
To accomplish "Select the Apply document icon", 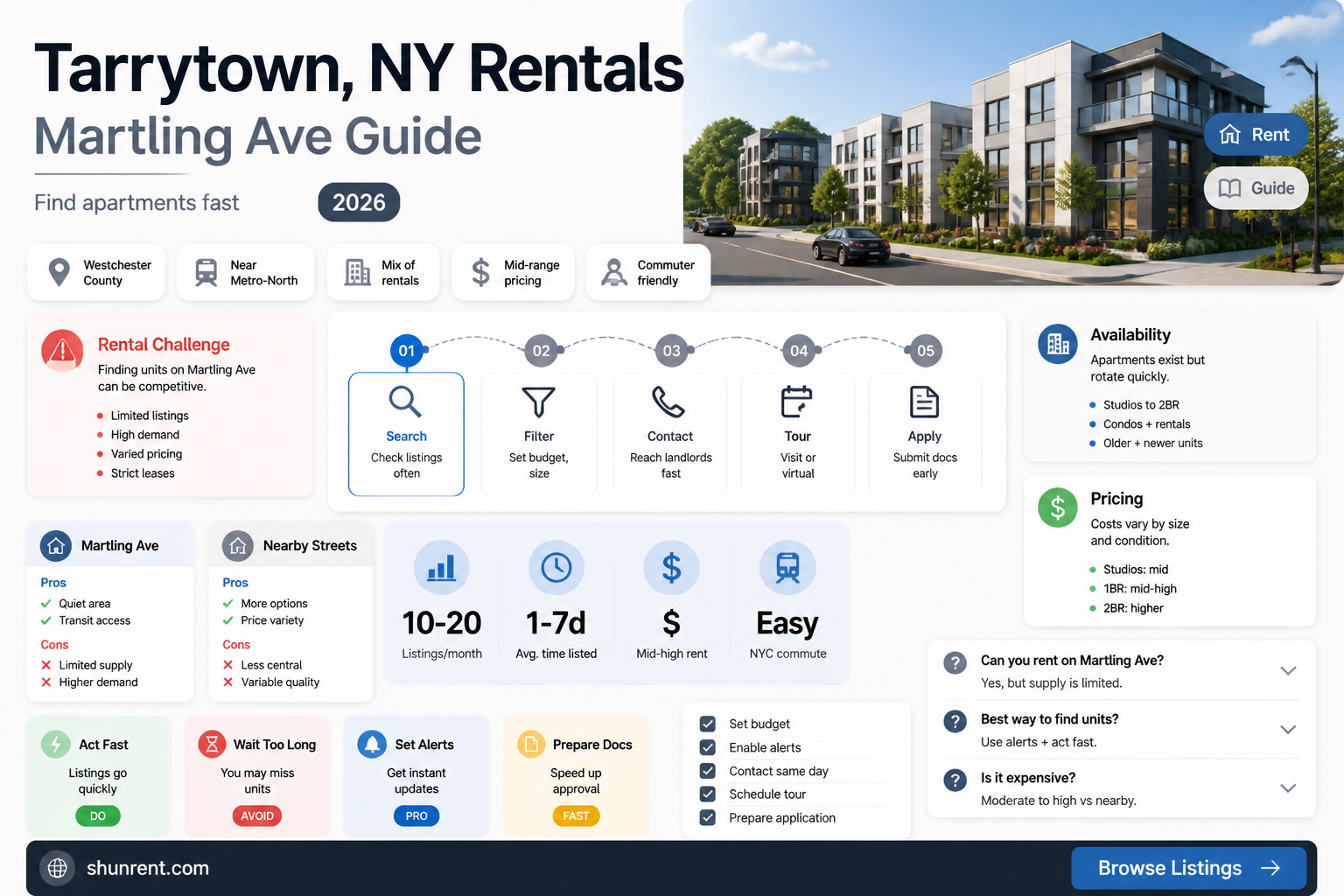I will (925, 402).
